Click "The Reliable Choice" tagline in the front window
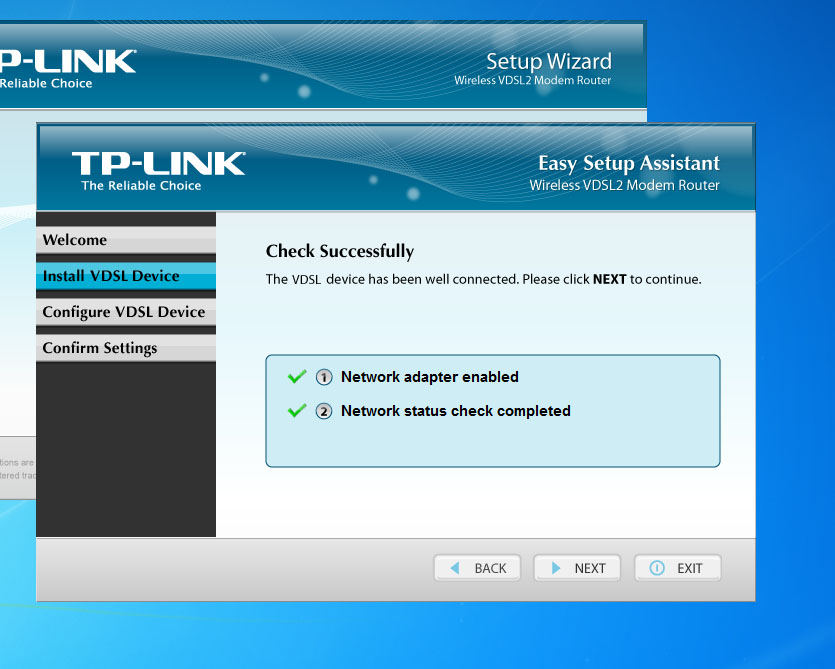This screenshot has width=835, height=669. [x=141, y=185]
